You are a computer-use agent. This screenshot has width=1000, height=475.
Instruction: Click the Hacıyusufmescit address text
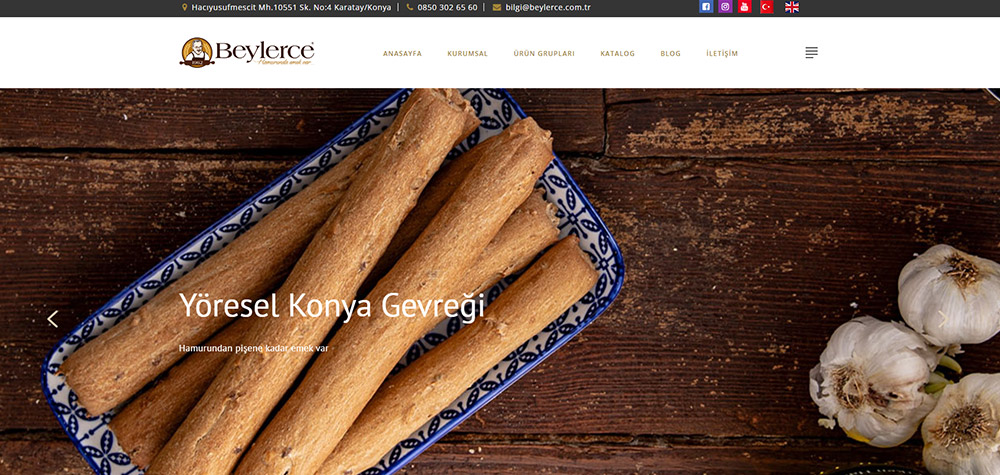292,8
